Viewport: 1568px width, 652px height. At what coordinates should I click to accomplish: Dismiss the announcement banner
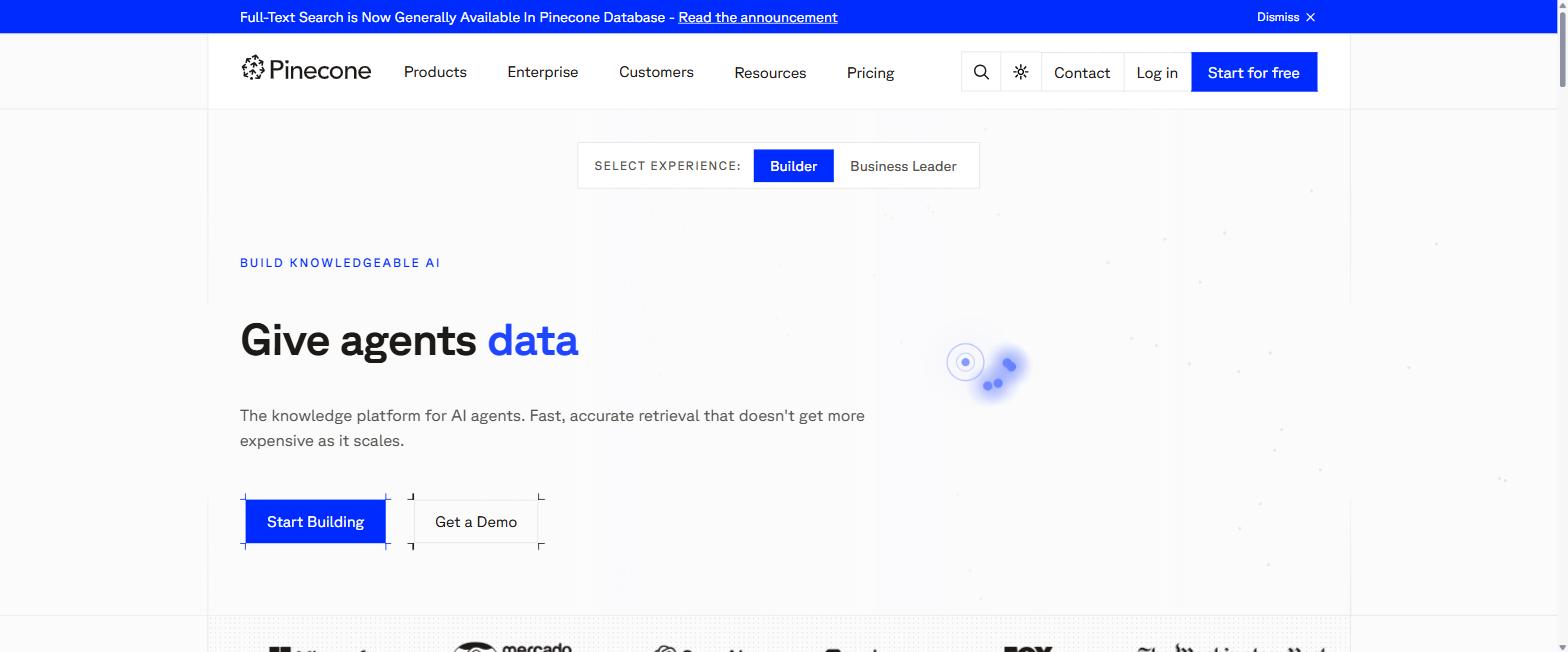[x=1286, y=17]
